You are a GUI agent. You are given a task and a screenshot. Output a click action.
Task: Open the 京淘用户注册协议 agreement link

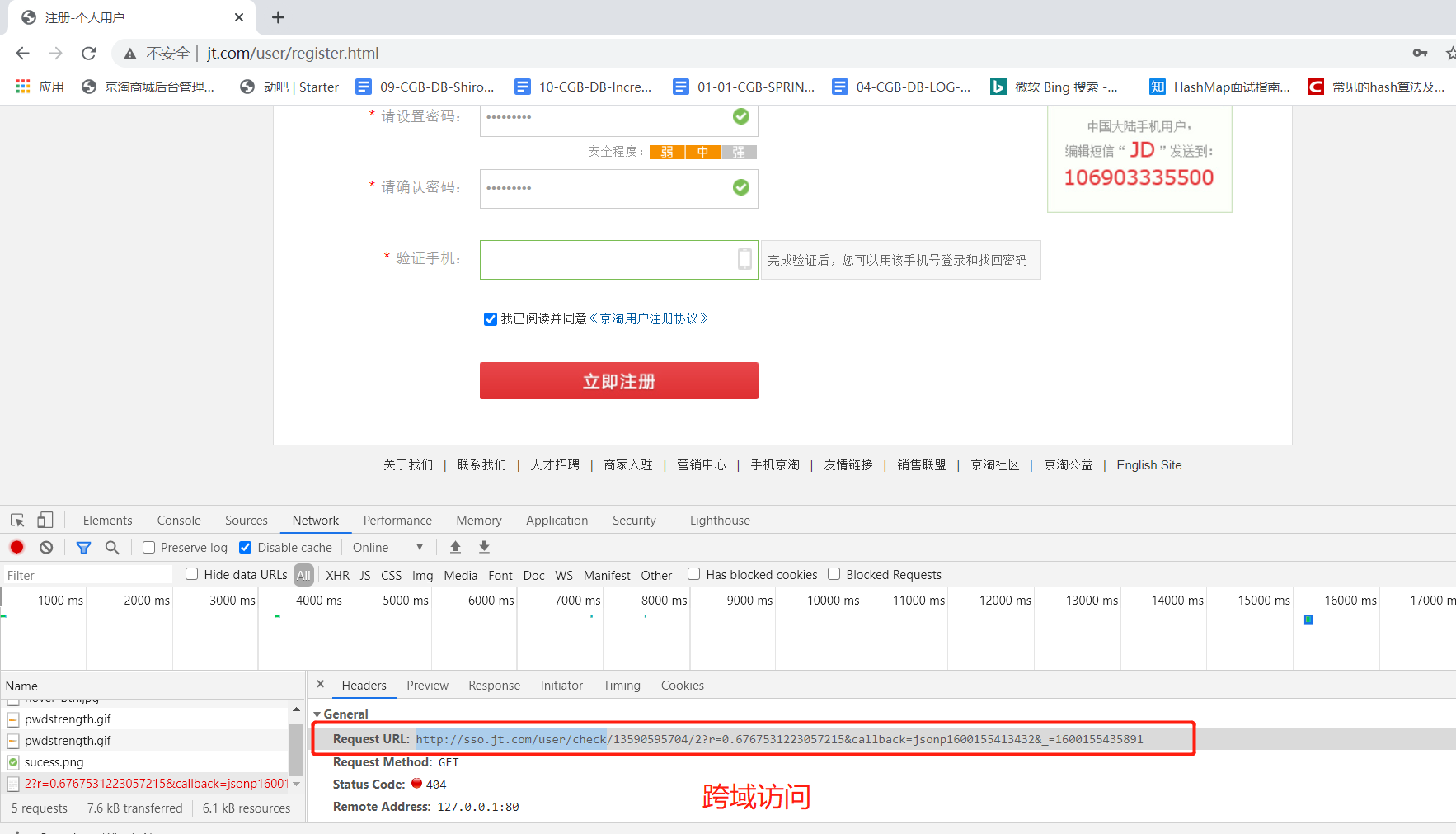(651, 318)
